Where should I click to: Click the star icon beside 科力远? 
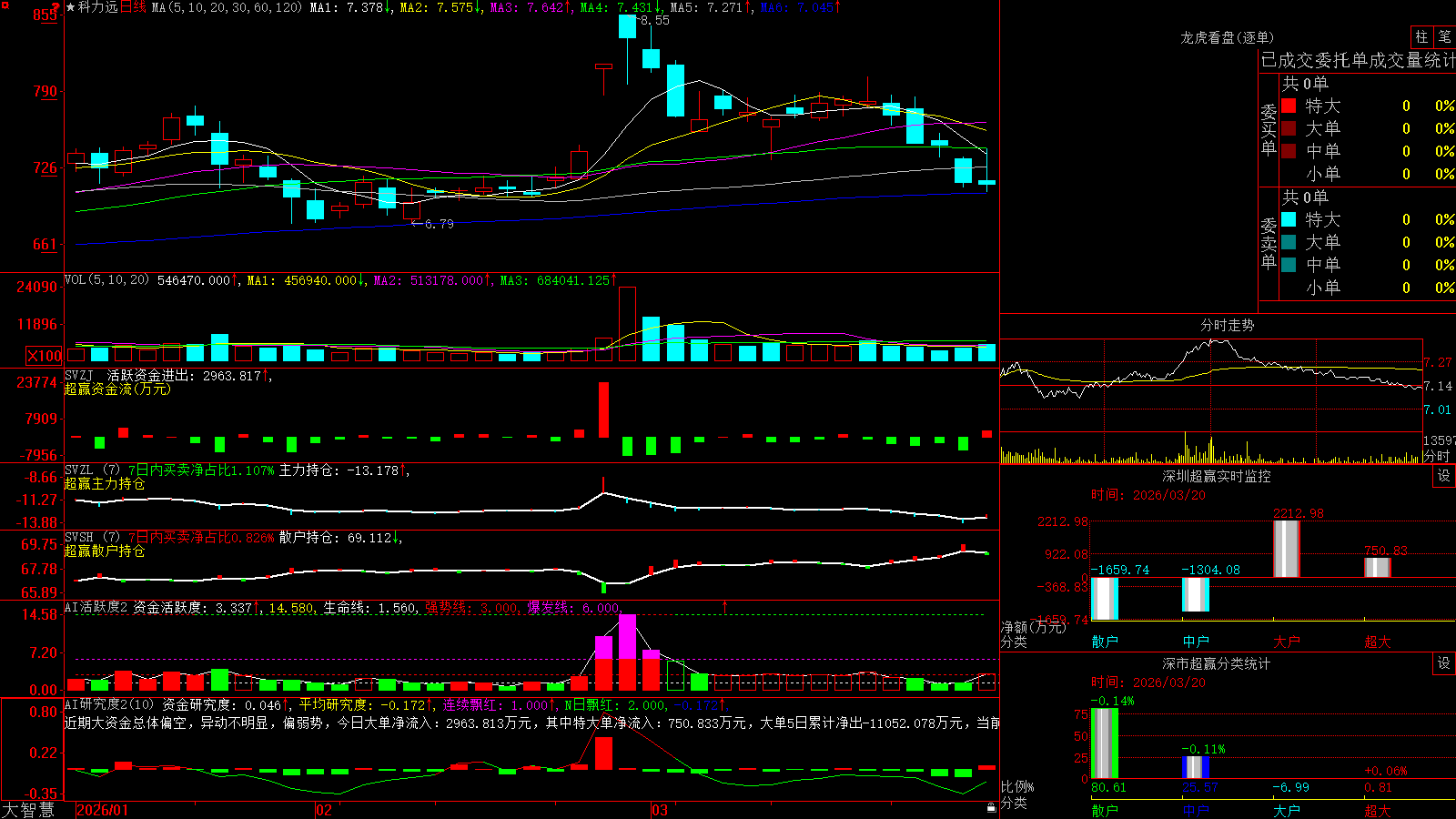(71, 7)
